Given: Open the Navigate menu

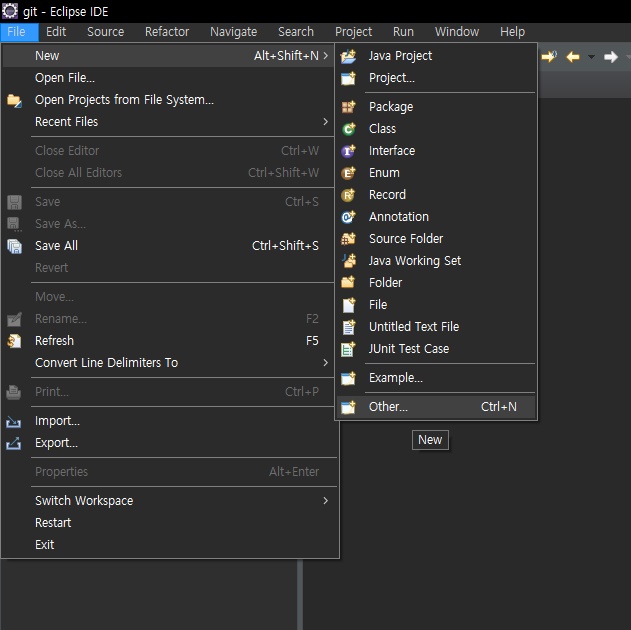Looking at the screenshot, I should point(234,32).
